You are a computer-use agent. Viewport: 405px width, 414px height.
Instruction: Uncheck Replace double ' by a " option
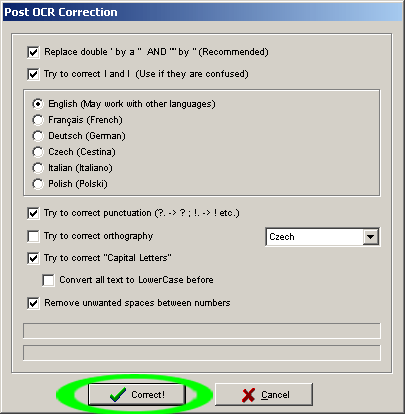click(x=33, y=52)
